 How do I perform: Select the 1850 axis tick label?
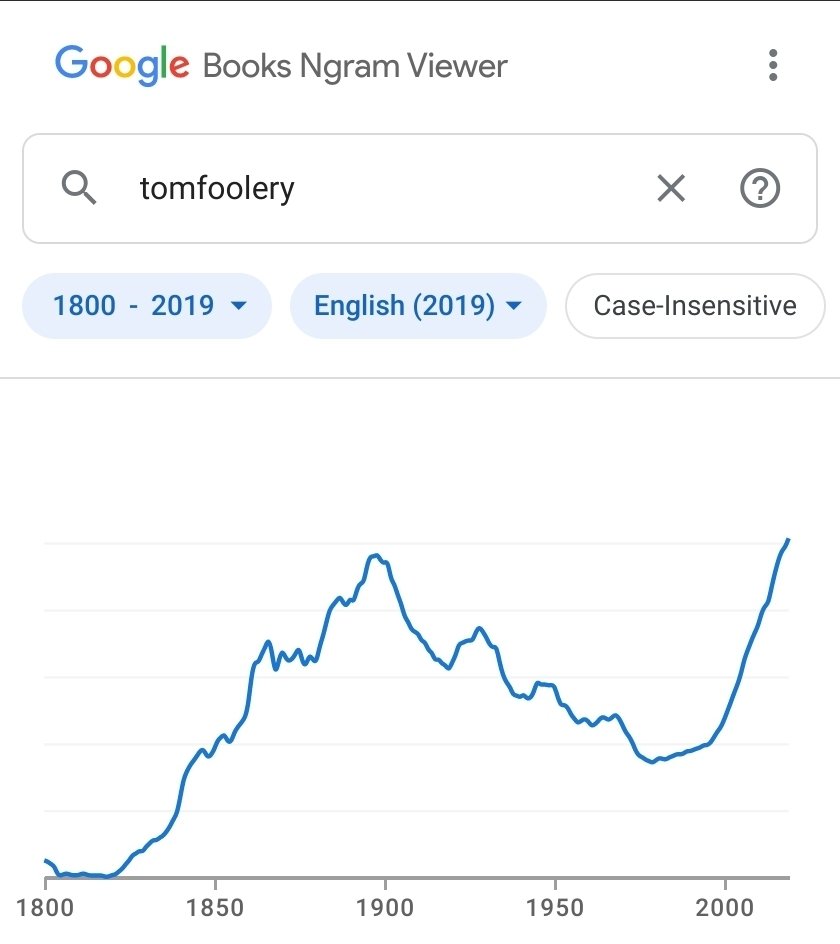tap(215, 908)
